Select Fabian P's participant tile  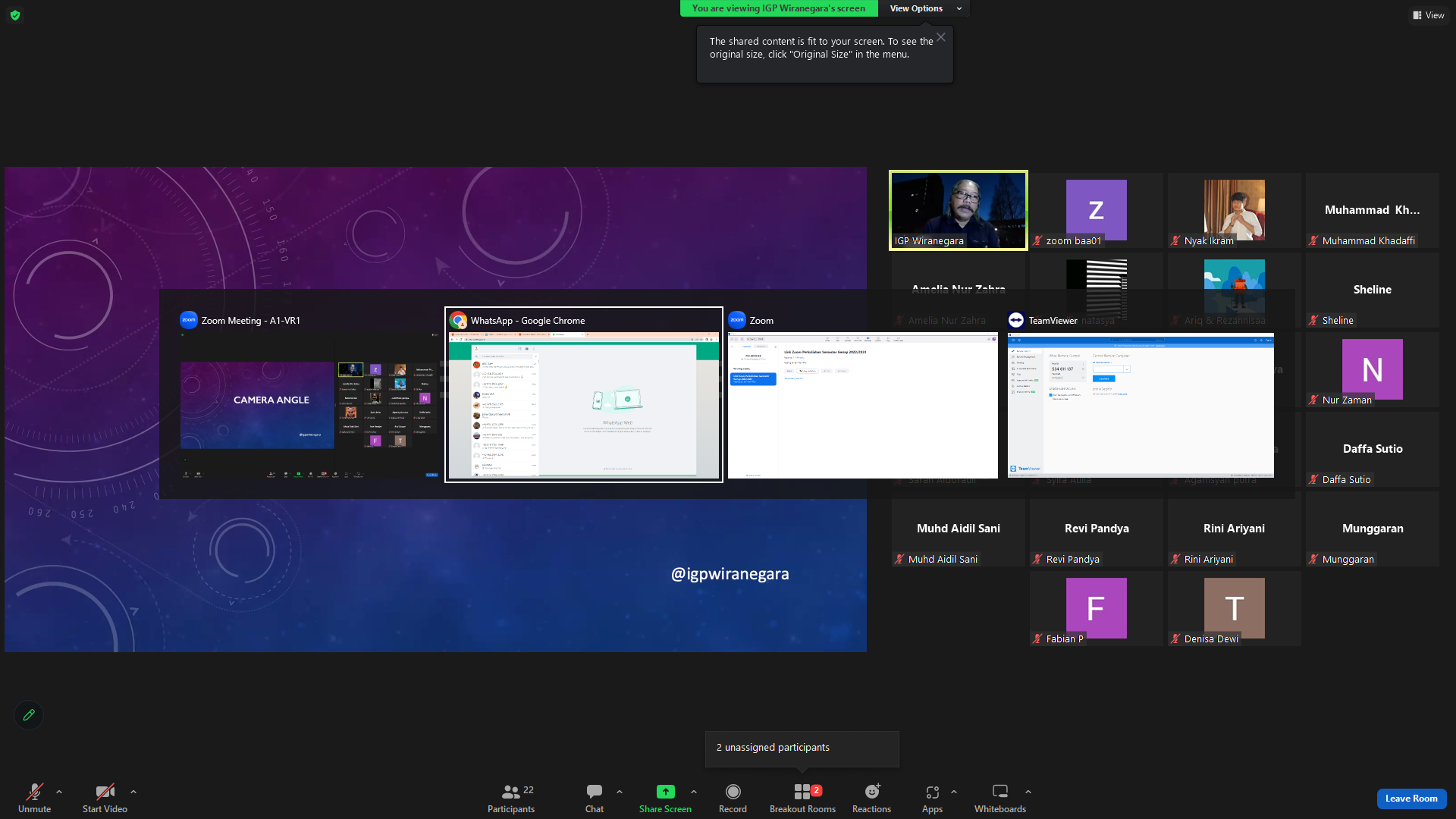point(1097,608)
